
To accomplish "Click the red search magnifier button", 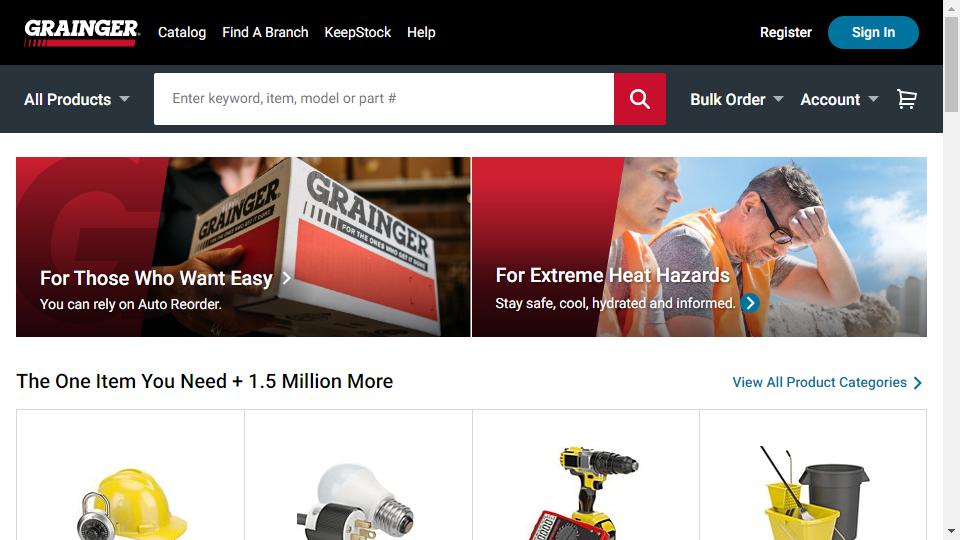I will click(x=640, y=99).
